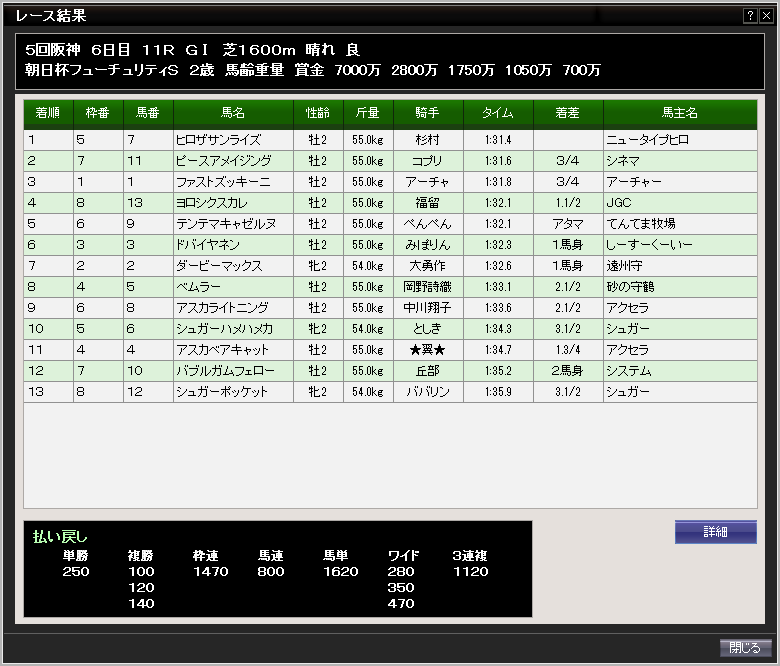Sort by 騎手 column header

[x=428, y=114]
